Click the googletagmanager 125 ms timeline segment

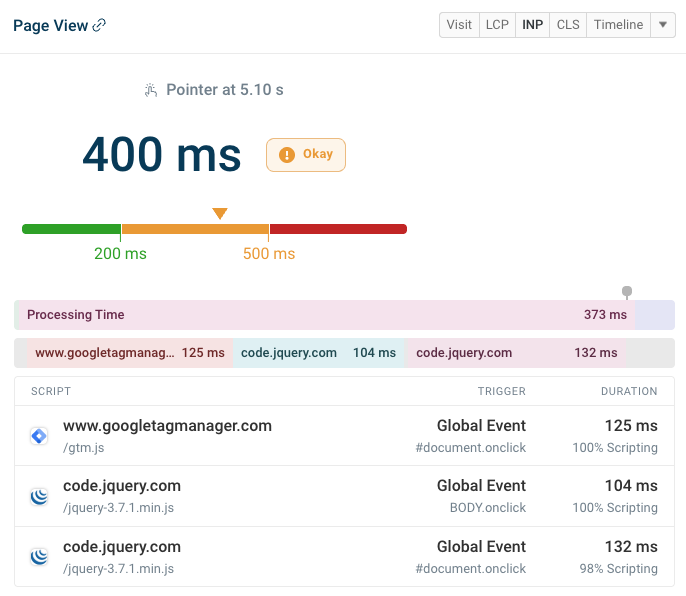[x=128, y=353]
